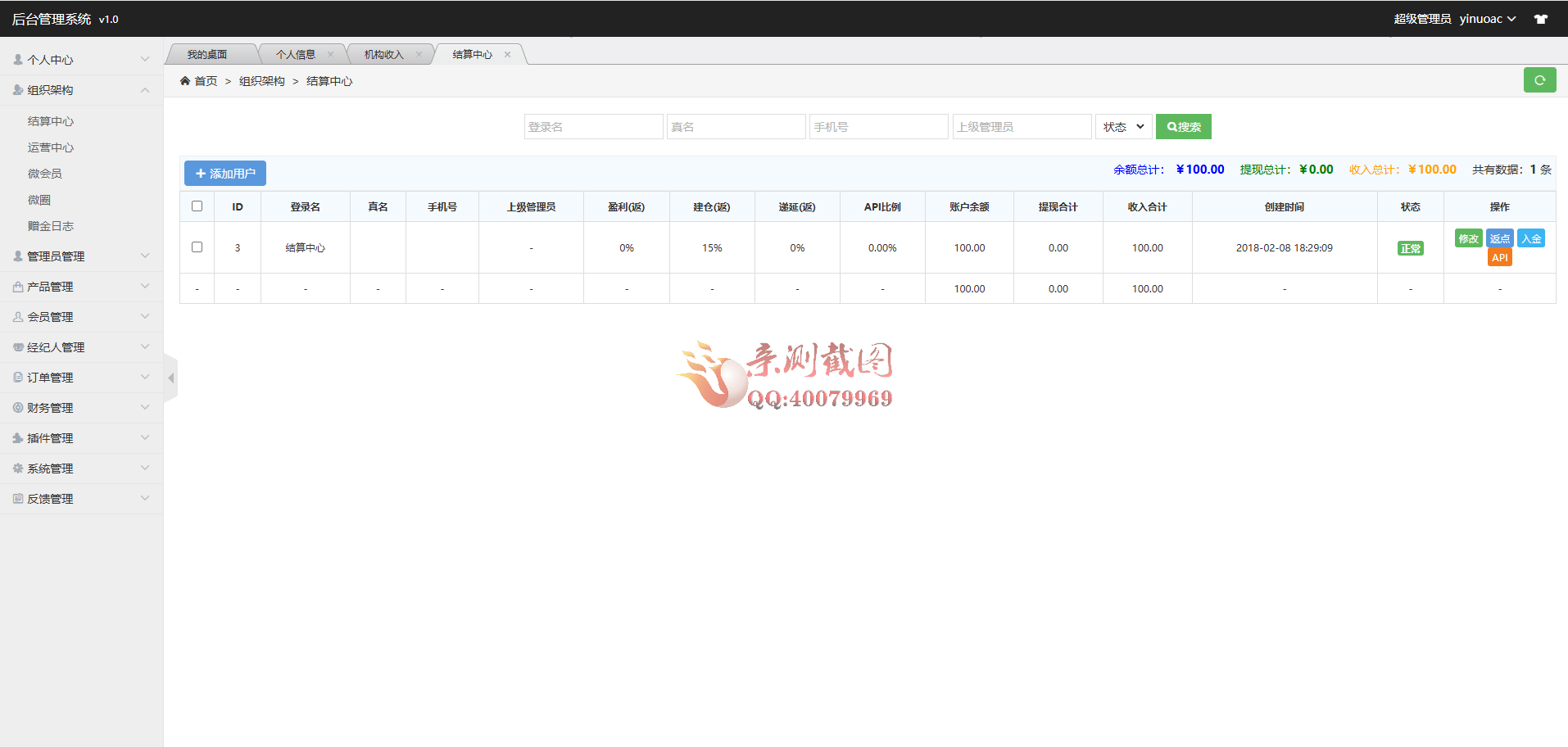Click the 登录名 input field

click(x=593, y=127)
